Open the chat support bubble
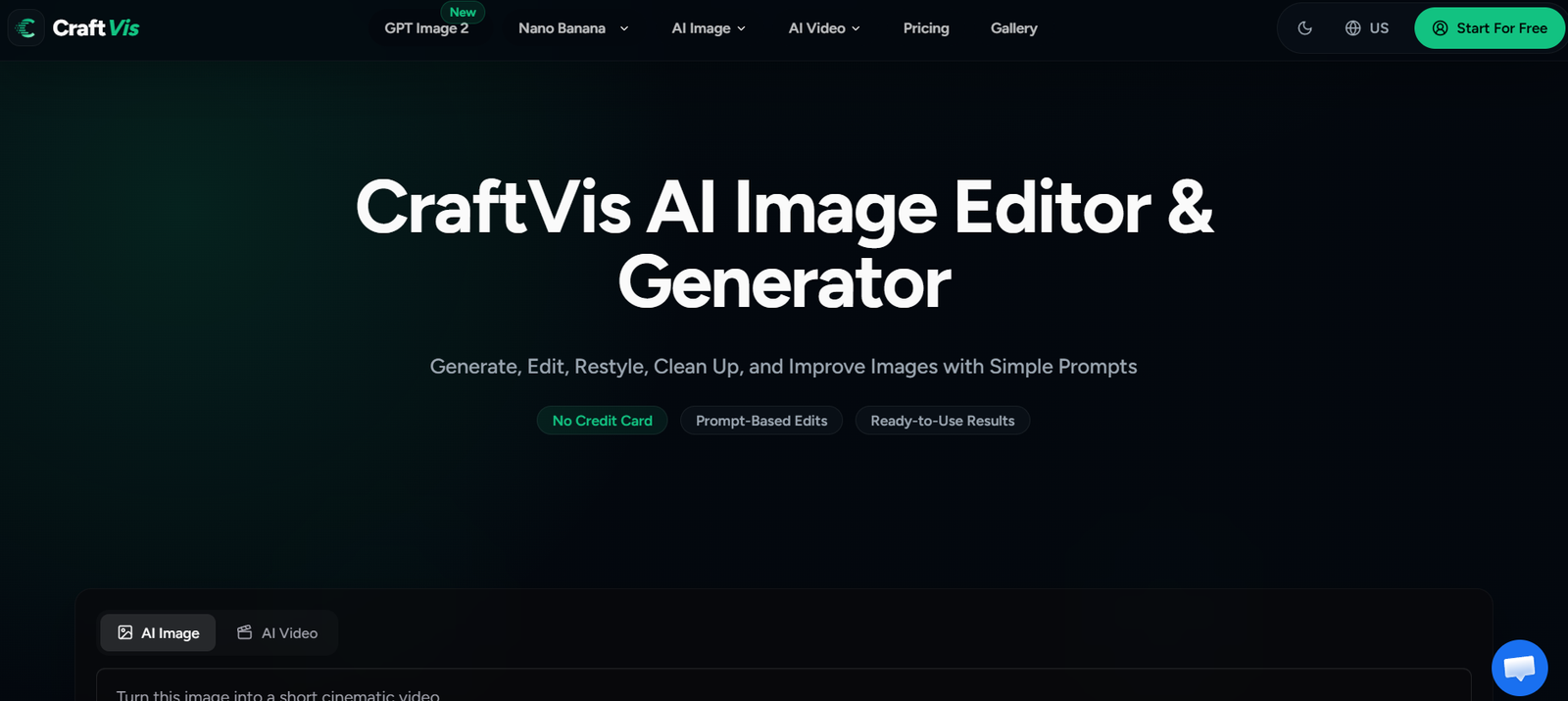Image resolution: width=1568 pixels, height=701 pixels. [x=1519, y=668]
